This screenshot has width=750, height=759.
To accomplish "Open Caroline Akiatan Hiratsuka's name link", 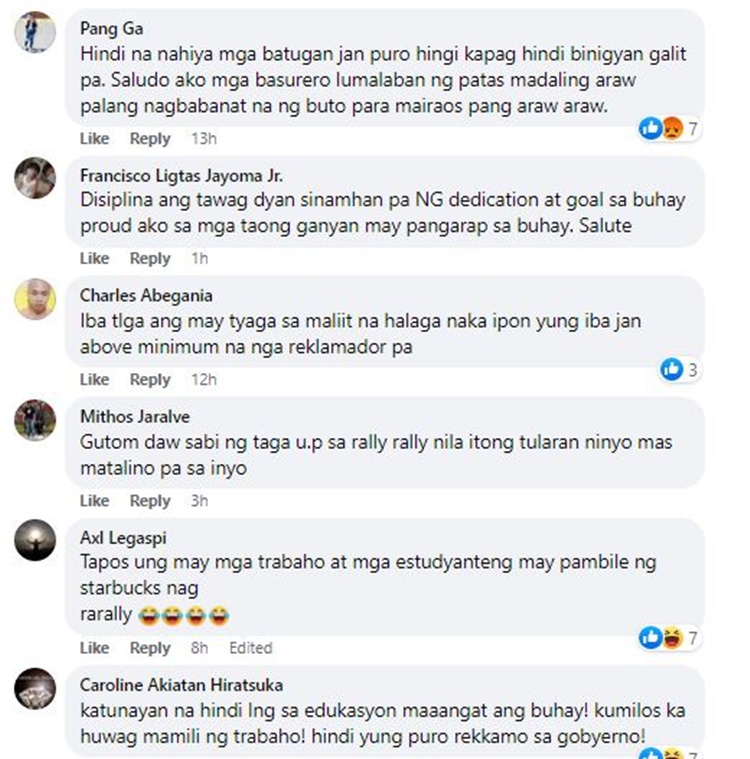I will 182,685.
